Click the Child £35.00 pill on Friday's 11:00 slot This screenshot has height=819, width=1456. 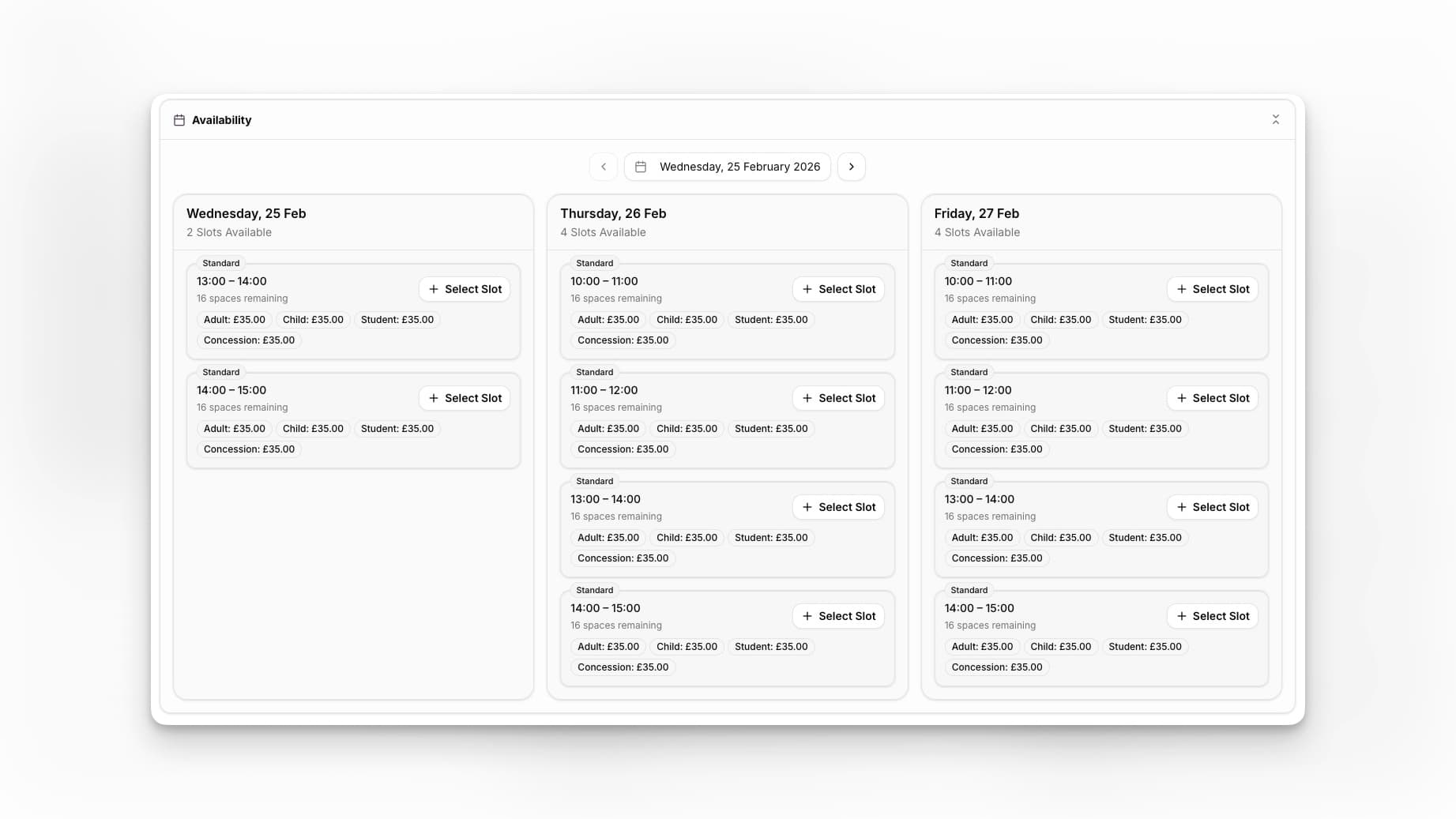(x=1061, y=428)
